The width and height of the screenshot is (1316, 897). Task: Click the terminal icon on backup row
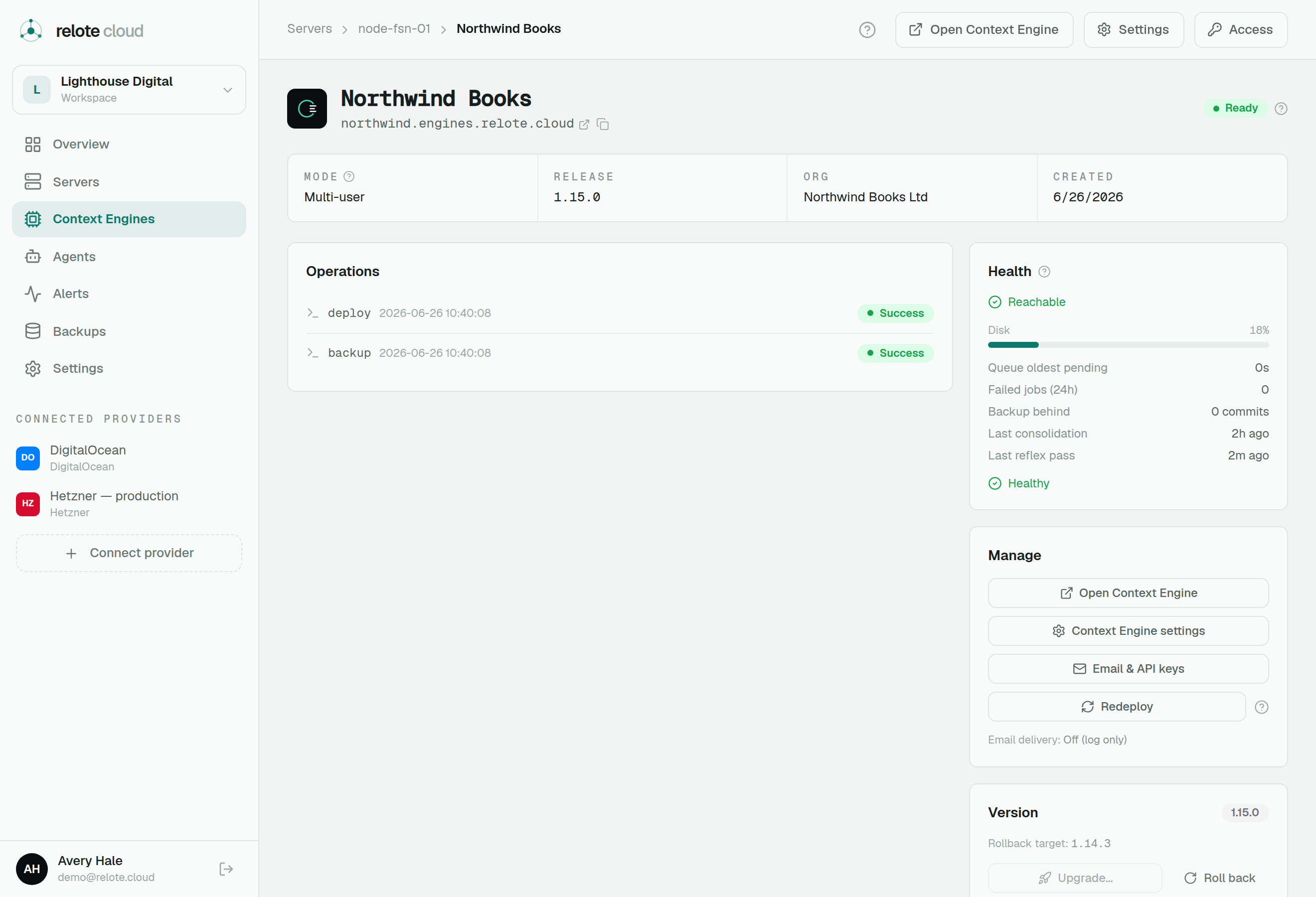313,353
